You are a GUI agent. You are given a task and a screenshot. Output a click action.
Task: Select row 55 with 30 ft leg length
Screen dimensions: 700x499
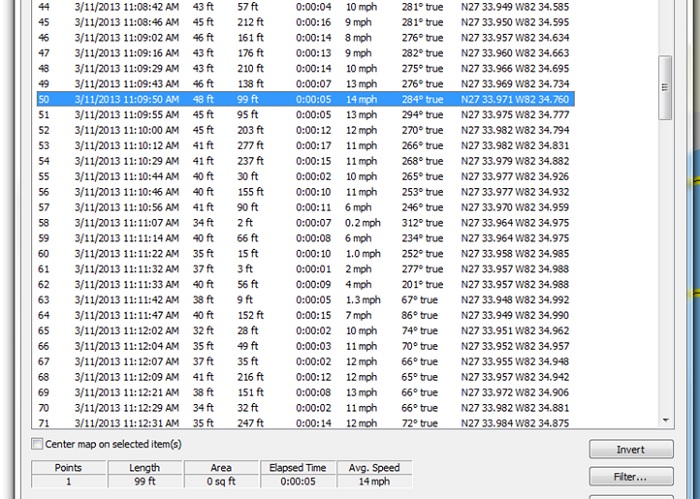click(x=300, y=177)
